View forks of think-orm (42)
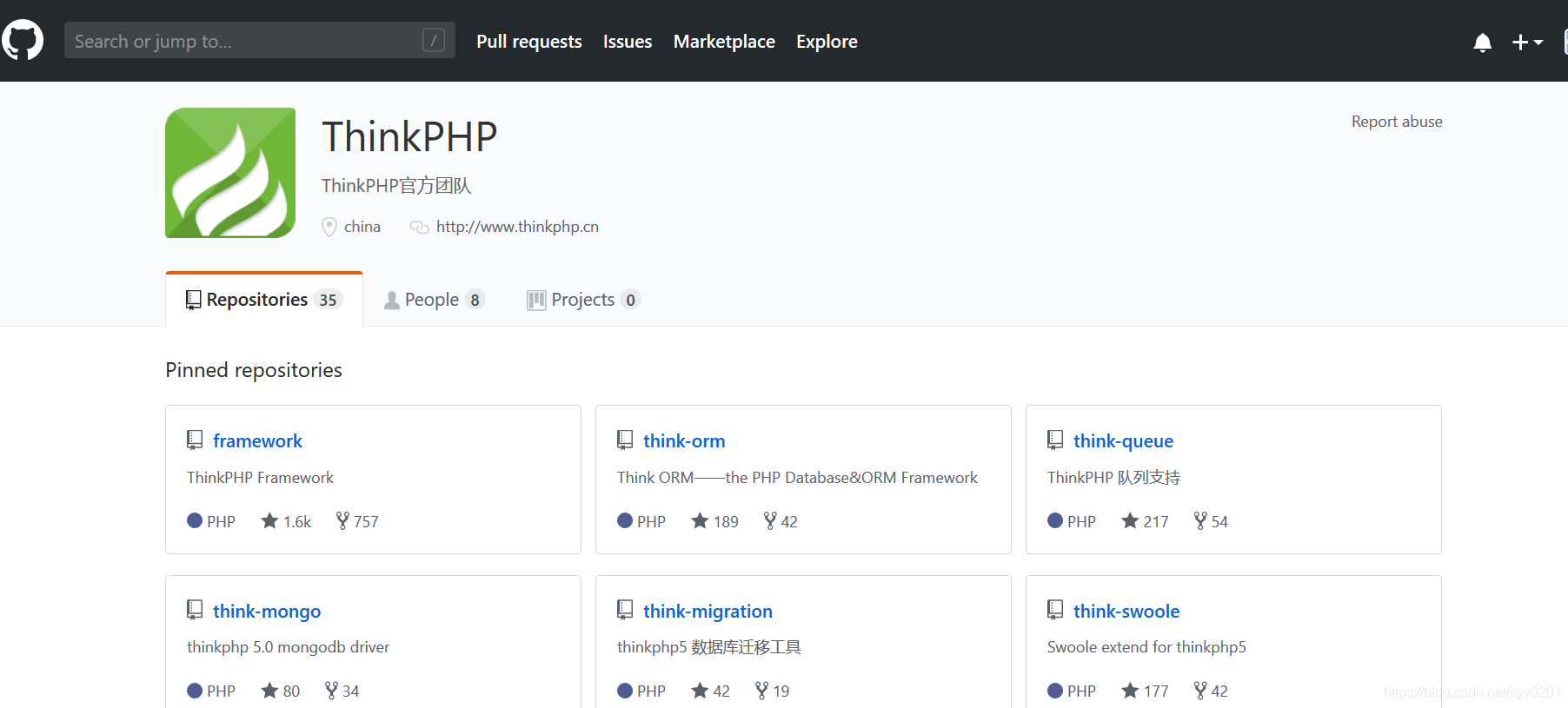Image resolution: width=1568 pixels, height=708 pixels. pos(781,521)
